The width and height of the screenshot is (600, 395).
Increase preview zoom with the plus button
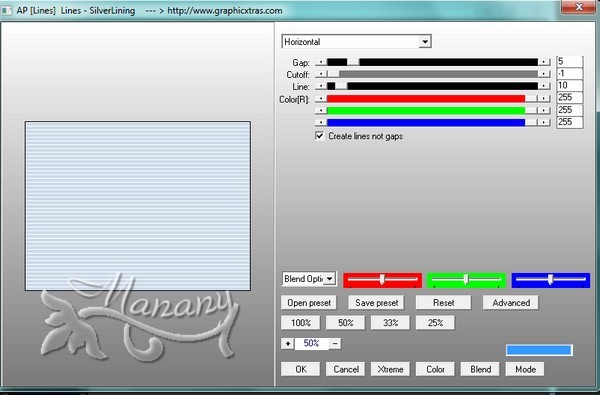[x=287, y=343]
